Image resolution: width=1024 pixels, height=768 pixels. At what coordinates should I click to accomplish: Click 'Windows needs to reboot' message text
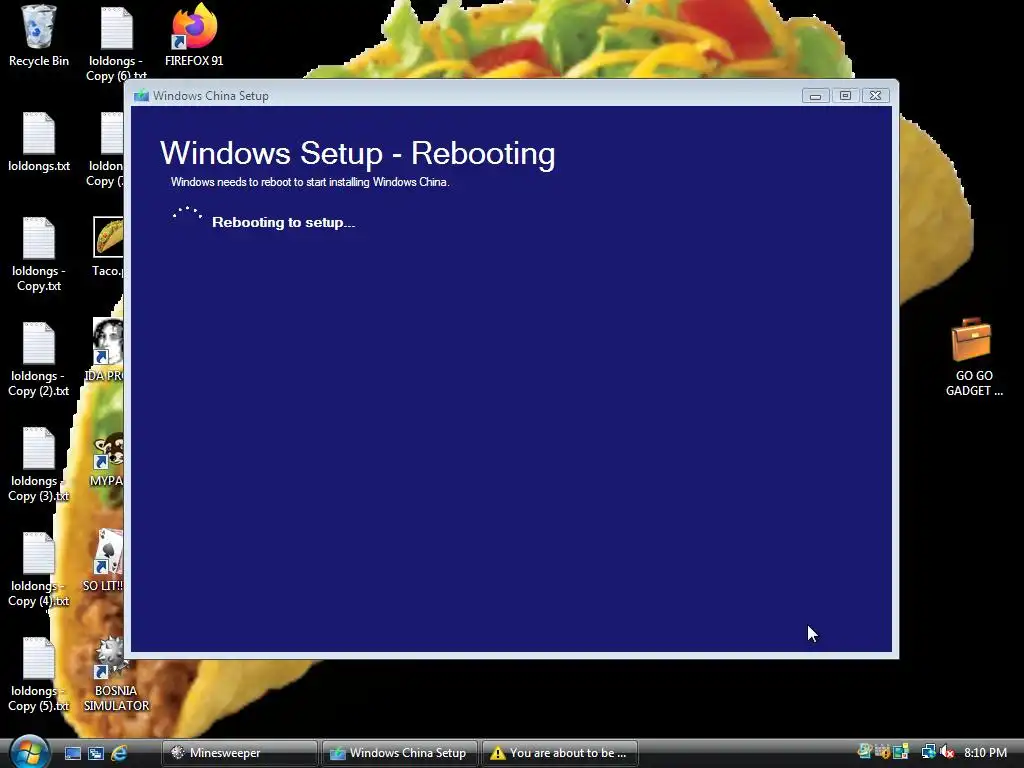[310, 182]
